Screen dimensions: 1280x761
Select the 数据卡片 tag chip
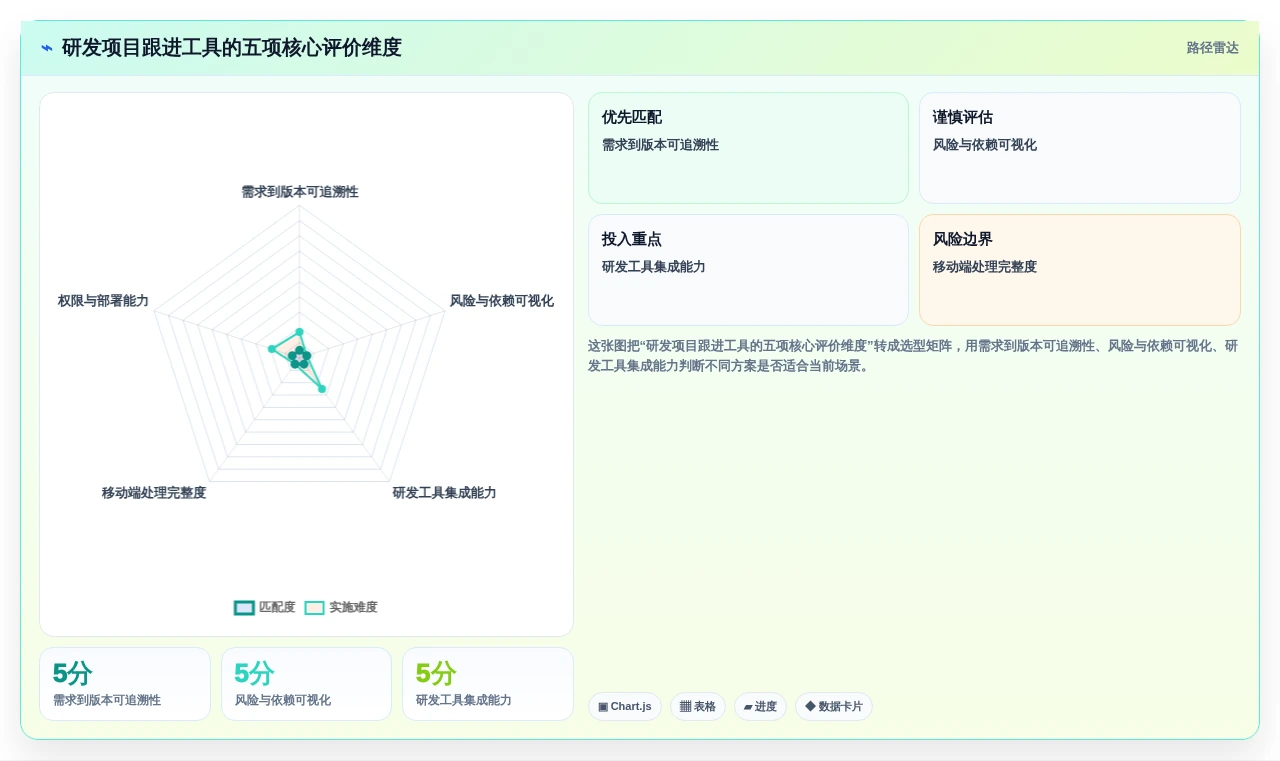(x=834, y=707)
